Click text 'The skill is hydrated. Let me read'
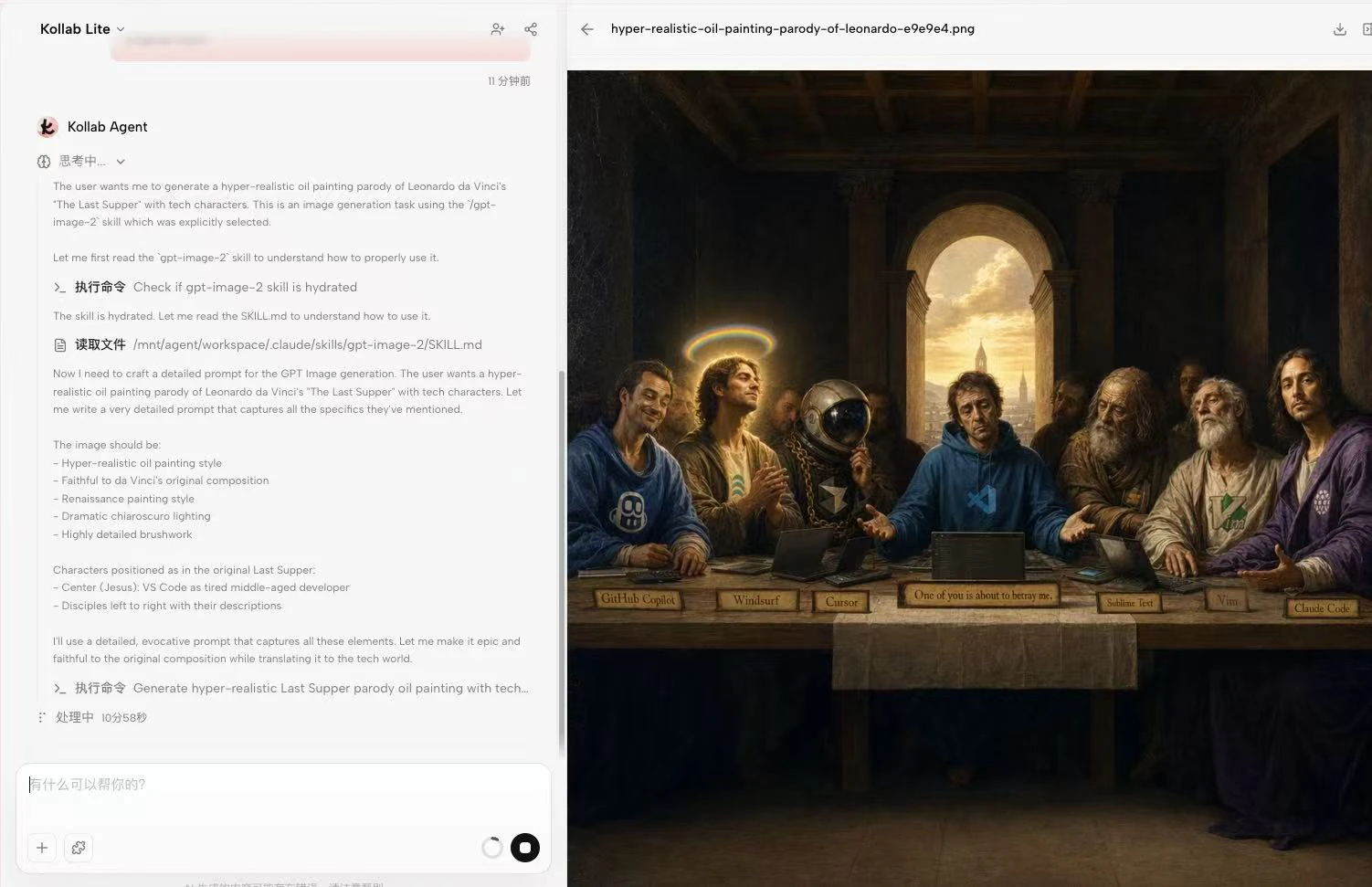 point(241,316)
